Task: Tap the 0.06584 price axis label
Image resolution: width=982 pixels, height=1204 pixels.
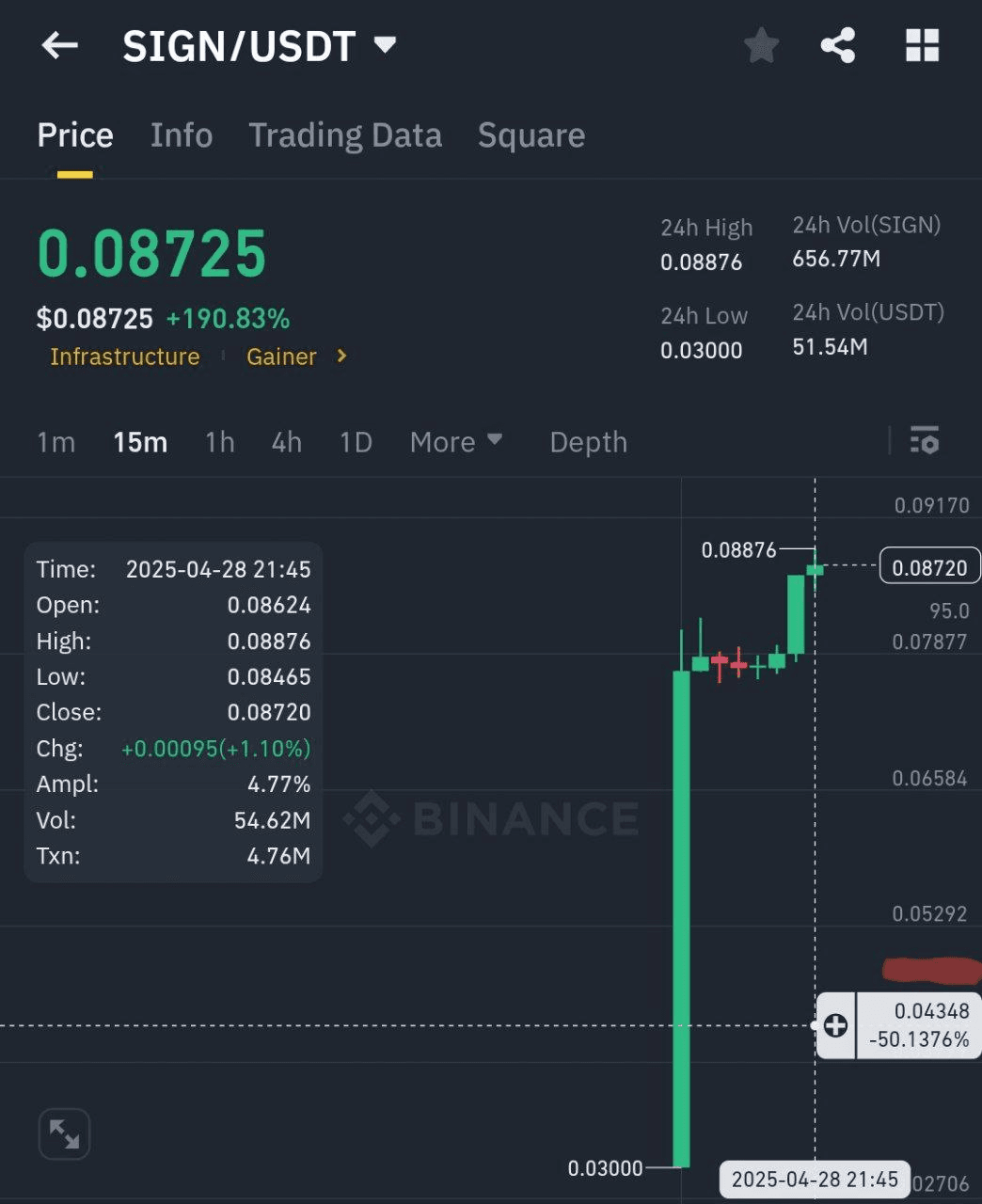Action: [929, 778]
